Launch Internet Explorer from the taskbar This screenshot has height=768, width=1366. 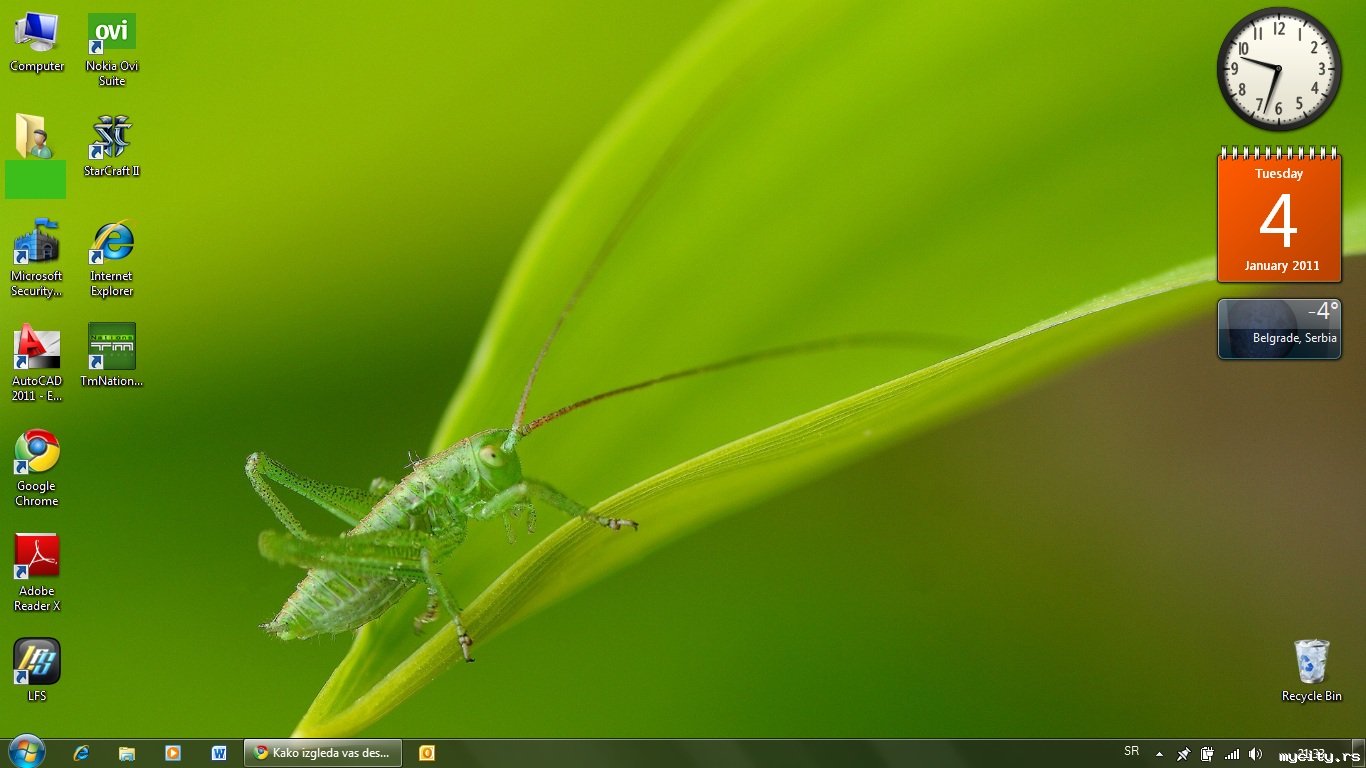(x=81, y=753)
